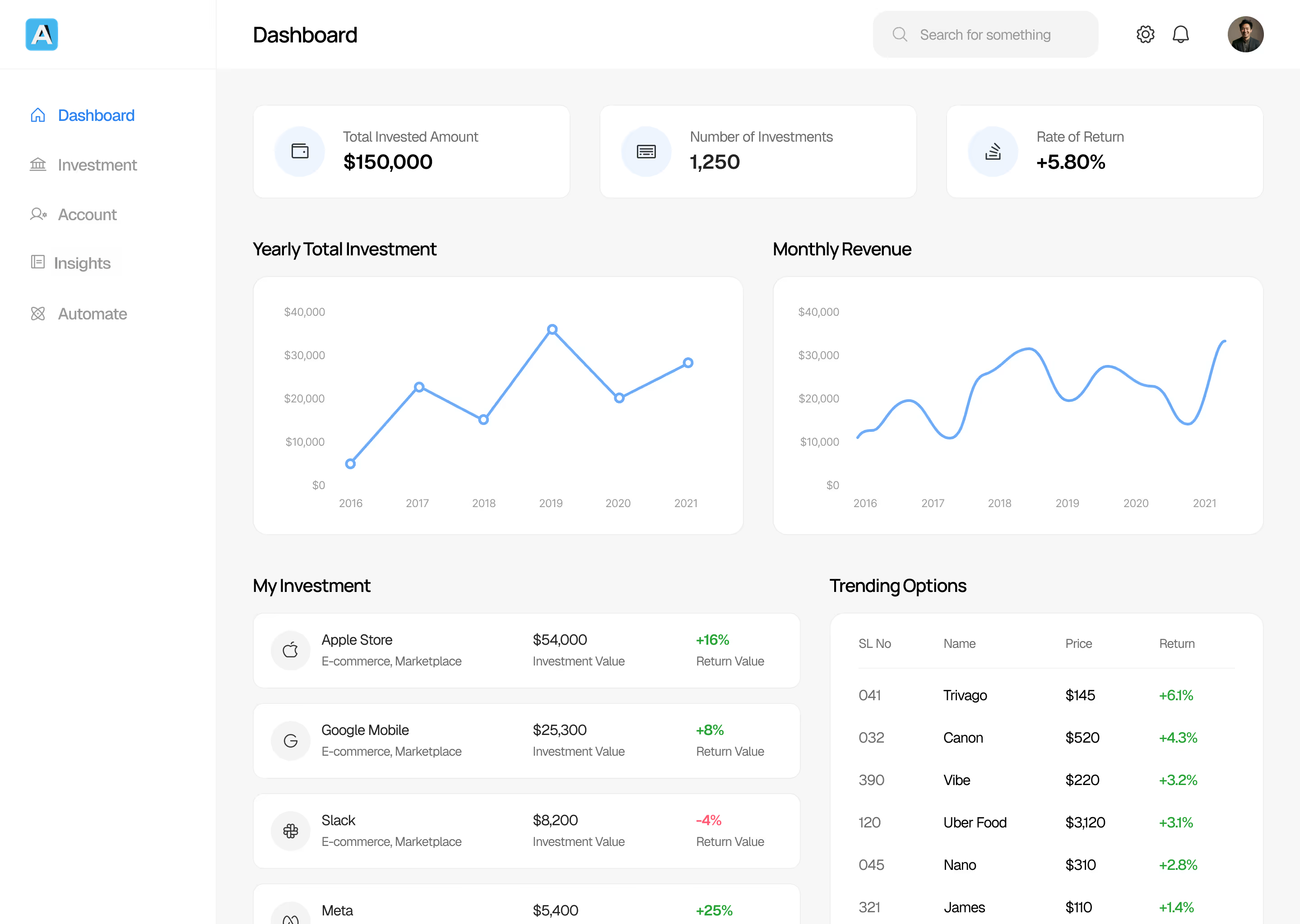Screen dimensions: 1300x924
Task: Click the notification bell
Action: point(1181,34)
